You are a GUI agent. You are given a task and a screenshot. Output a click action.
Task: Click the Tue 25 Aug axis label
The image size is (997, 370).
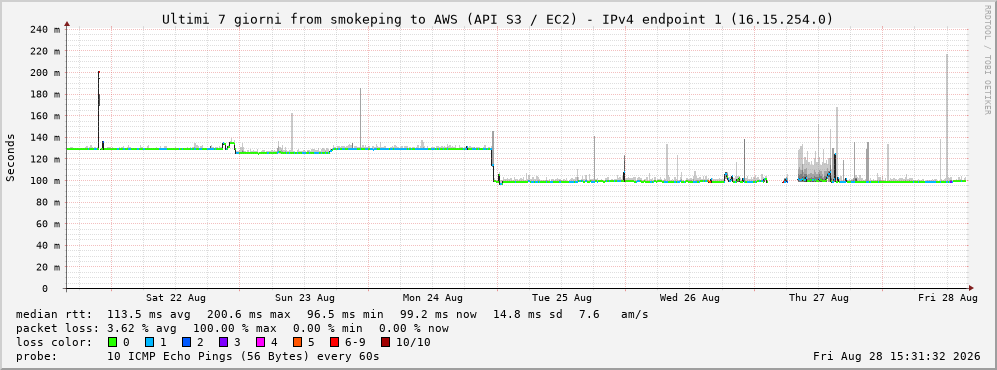click(561, 298)
